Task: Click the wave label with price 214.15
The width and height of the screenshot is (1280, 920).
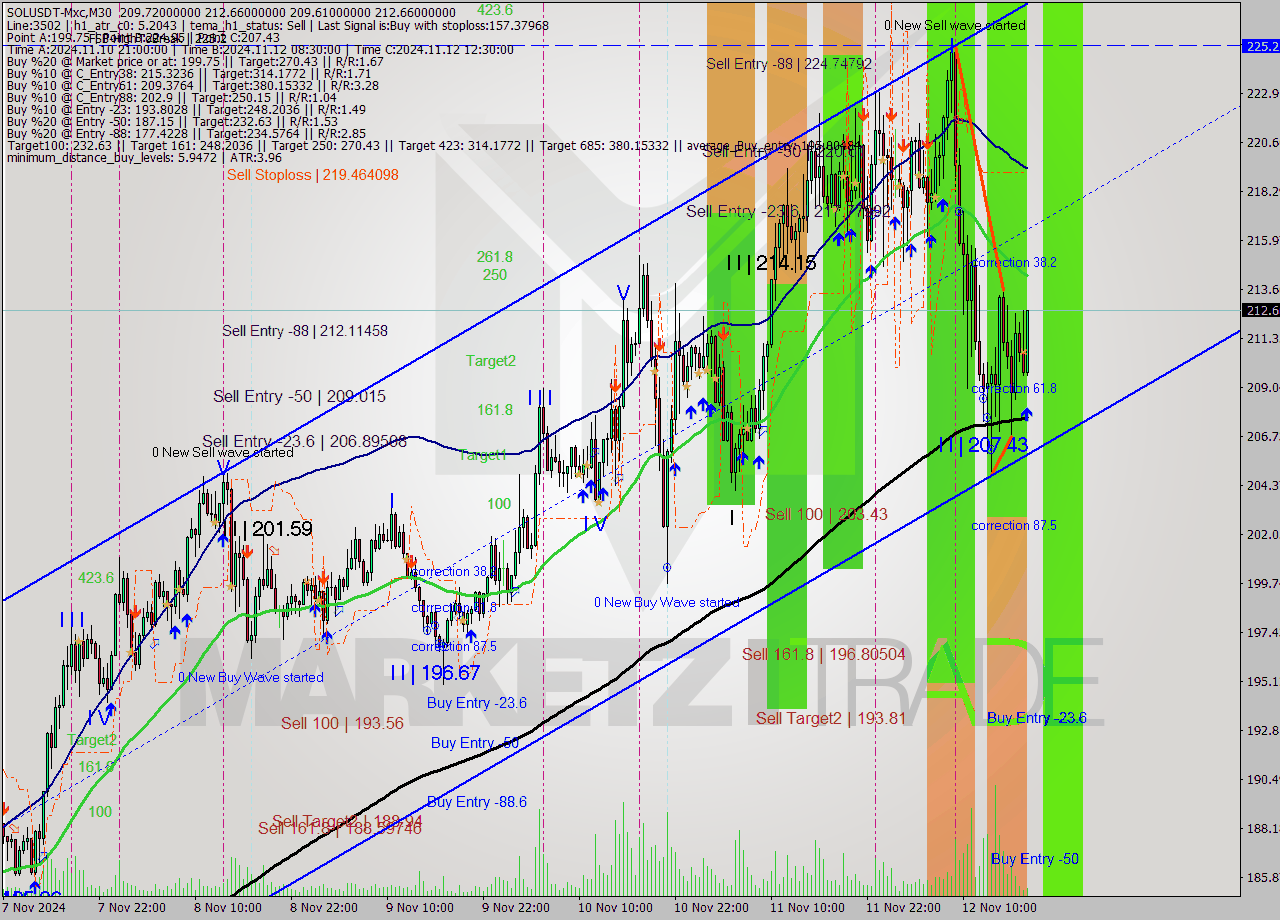Action: (771, 264)
